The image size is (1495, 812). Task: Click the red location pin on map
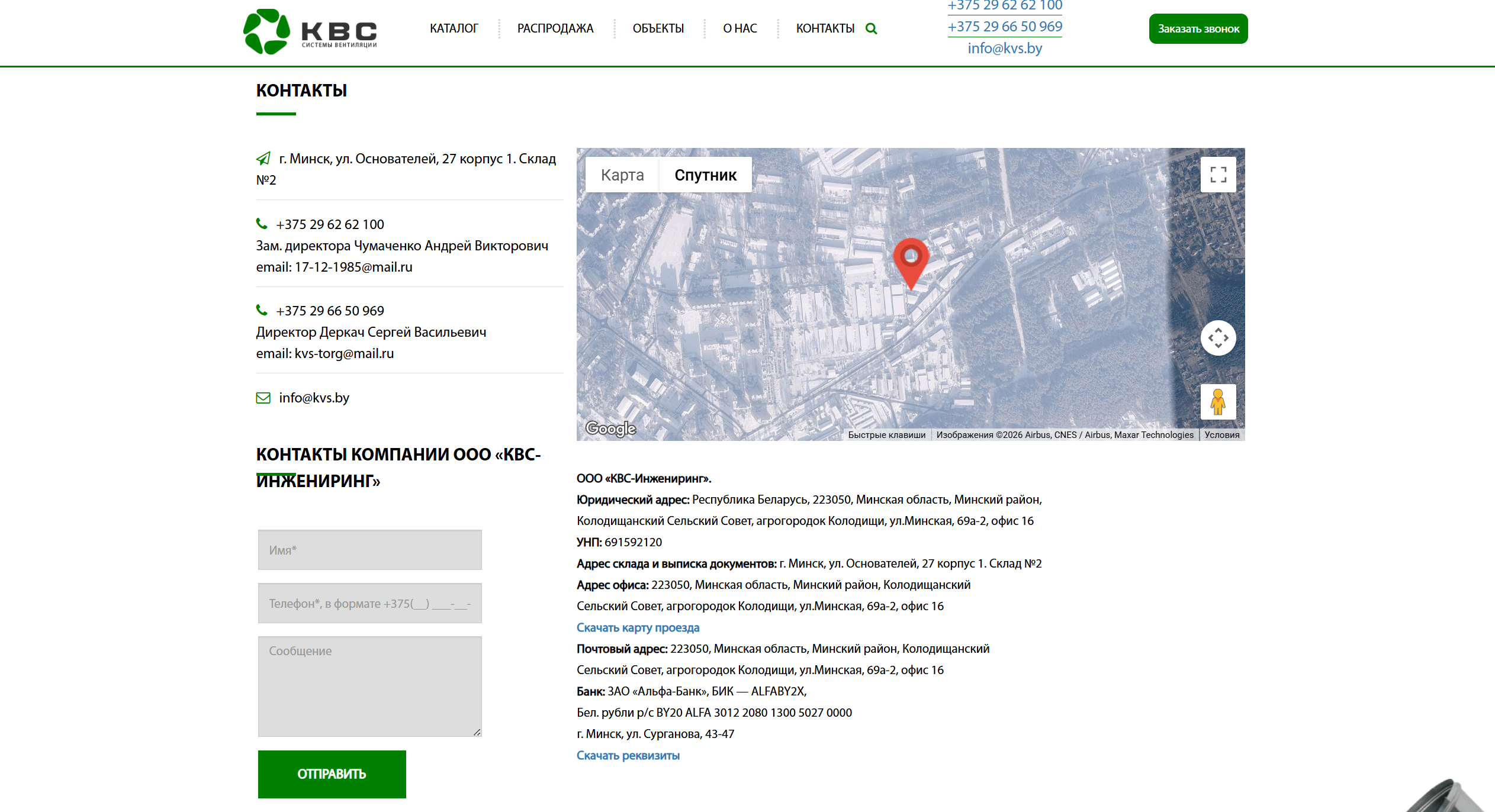click(911, 263)
